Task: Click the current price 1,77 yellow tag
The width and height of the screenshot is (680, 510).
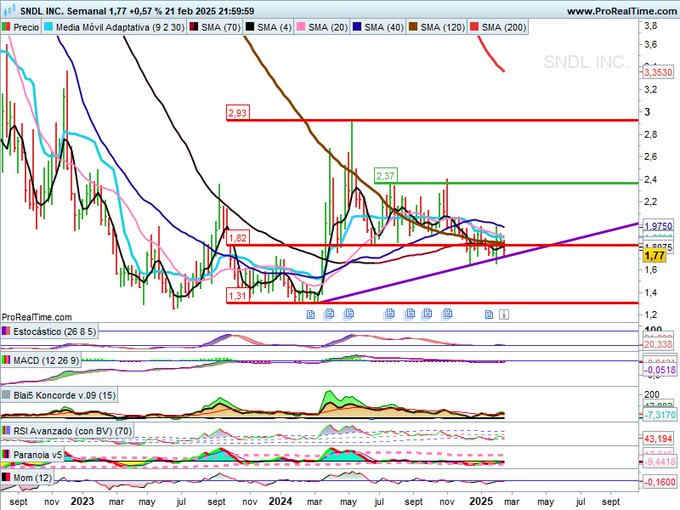Action: pos(654,255)
